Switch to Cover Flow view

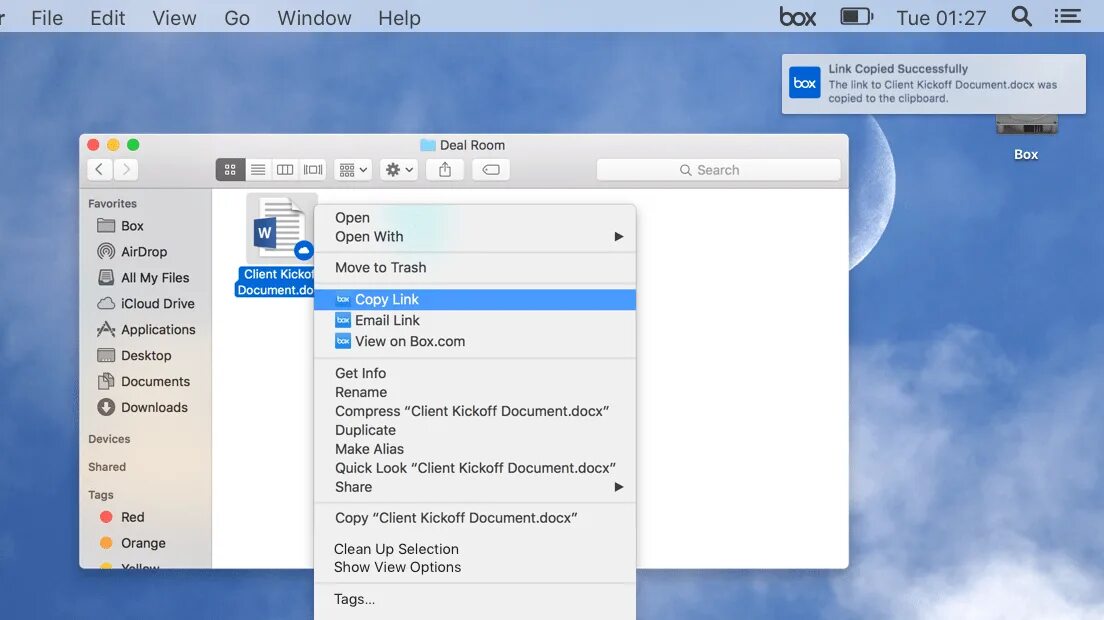pos(313,170)
